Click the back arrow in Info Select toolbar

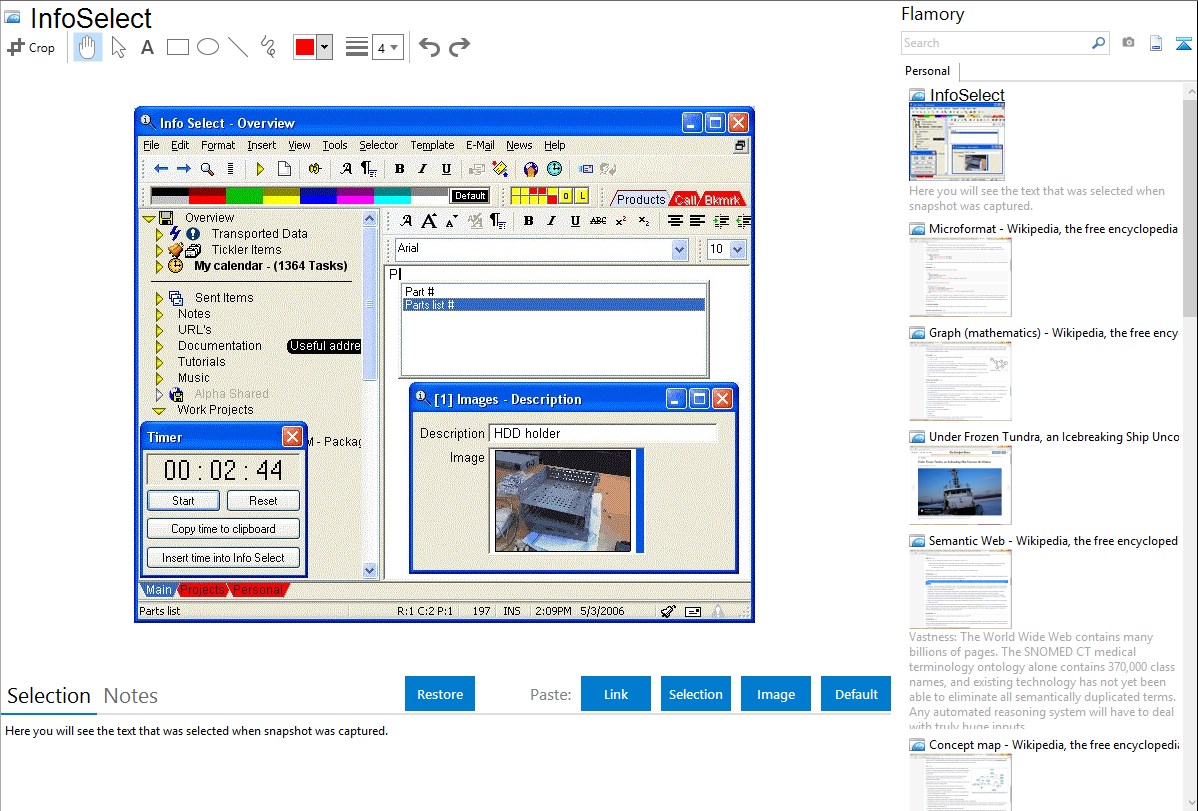160,169
